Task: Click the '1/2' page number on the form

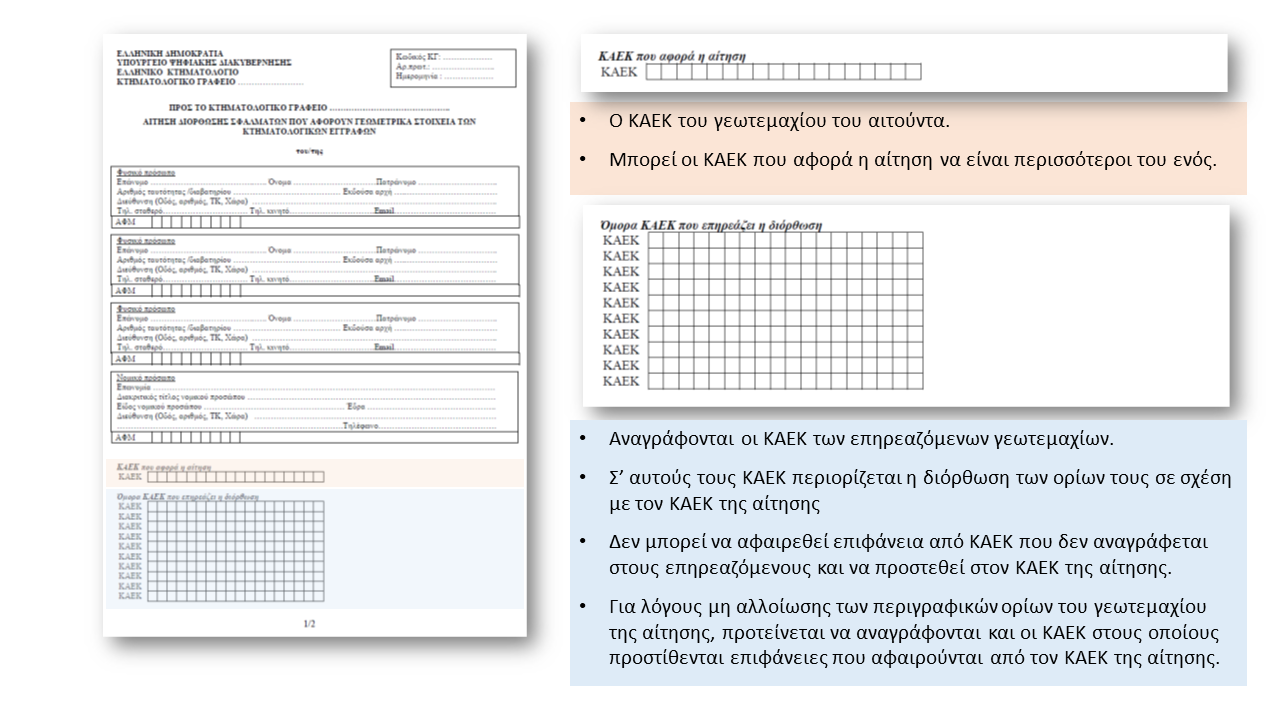Action: pyautogui.click(x=309, y=624)
